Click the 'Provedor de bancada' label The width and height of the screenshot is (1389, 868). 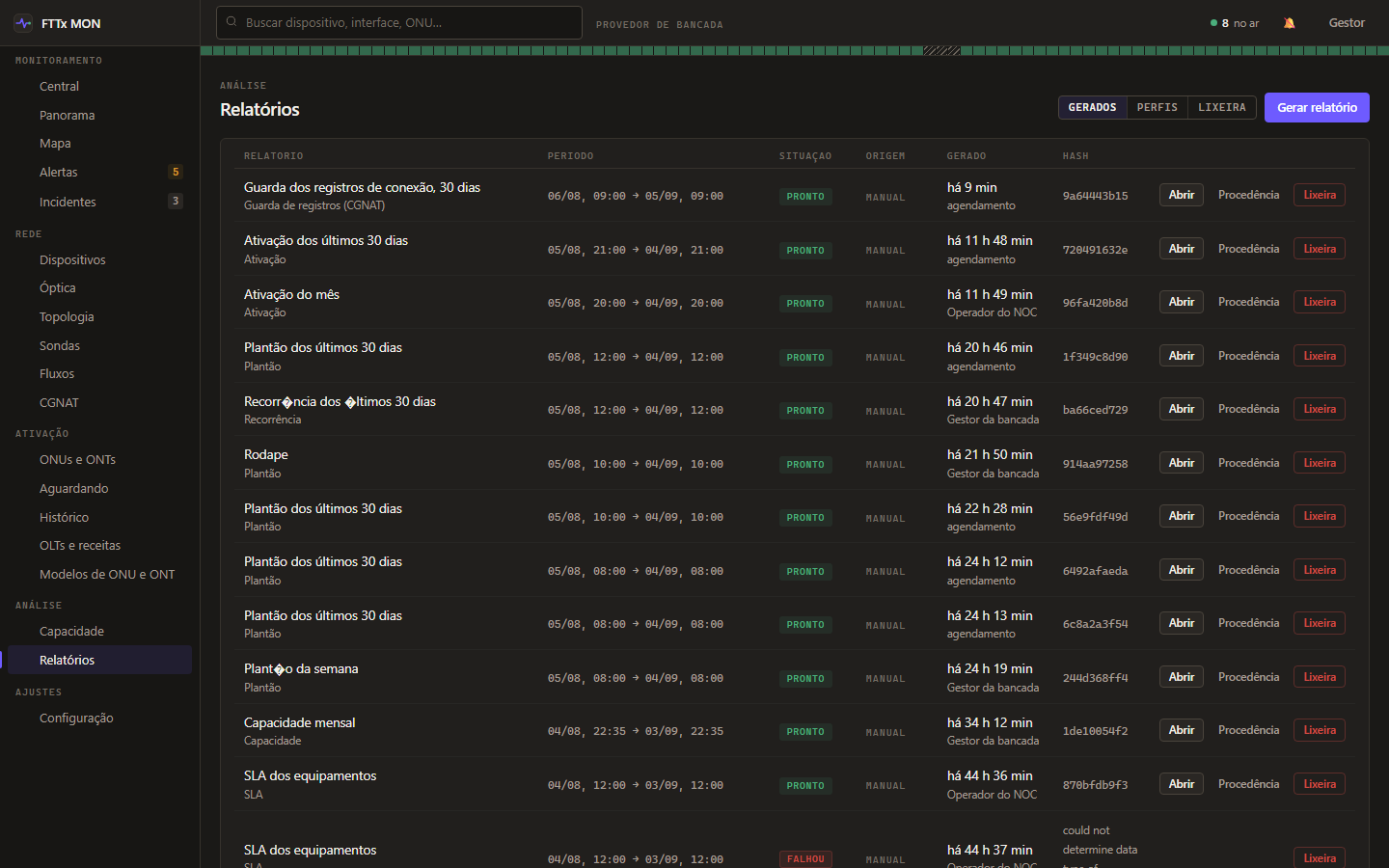click(x=659, y=25)
